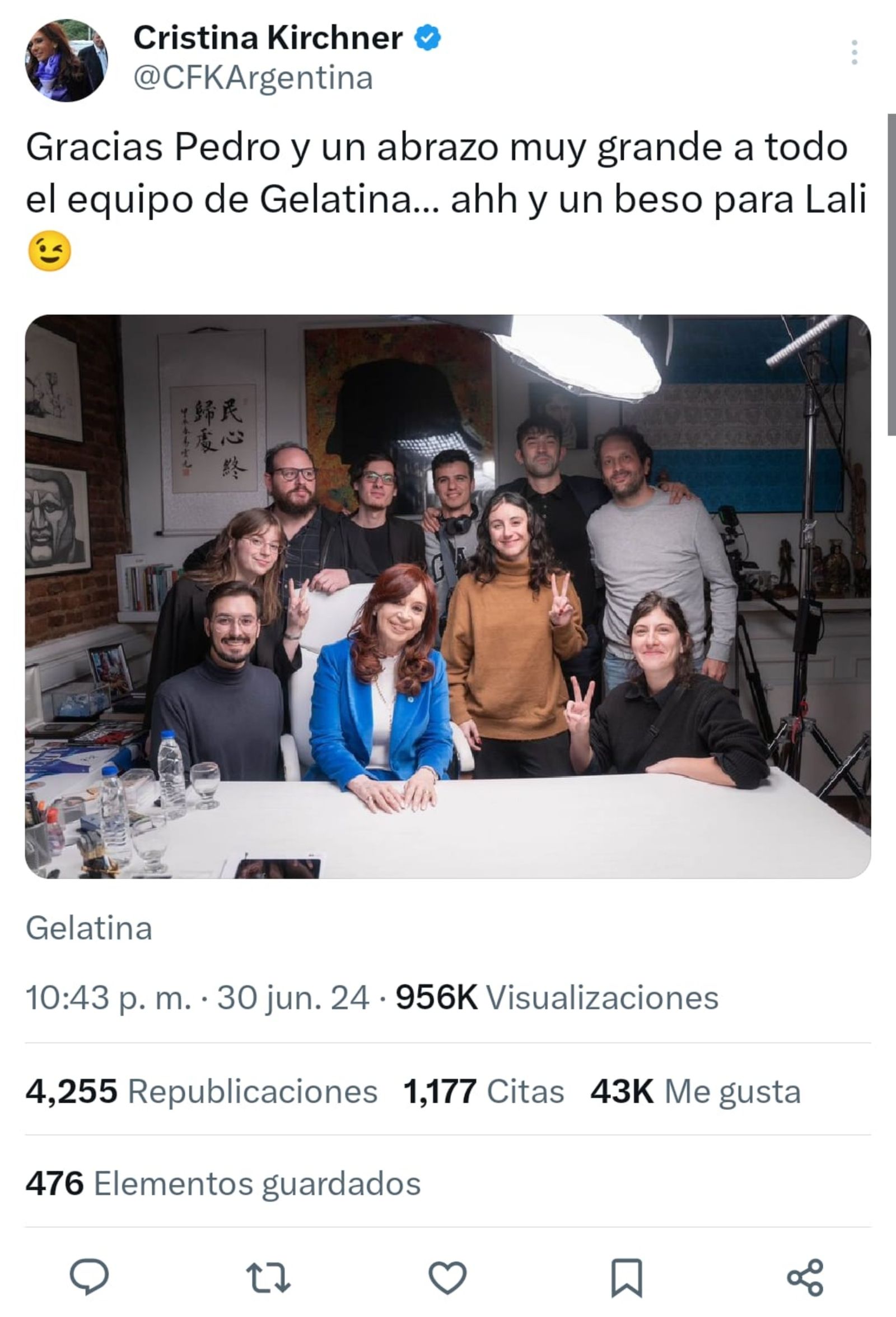Open the 1,177 Citas list

point(483,1091)
